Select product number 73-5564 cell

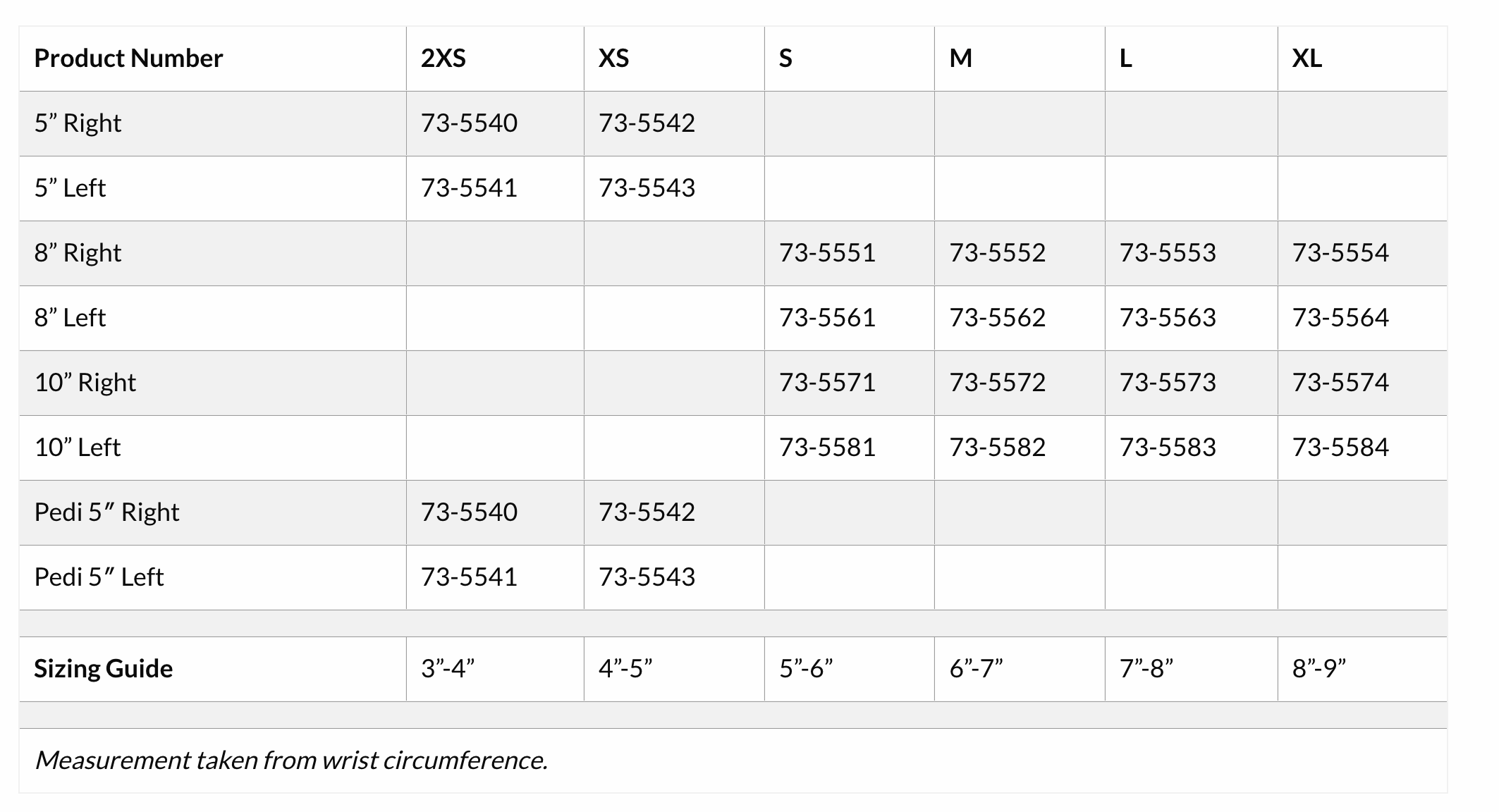pyautogui.click(x=1340, y=318)
